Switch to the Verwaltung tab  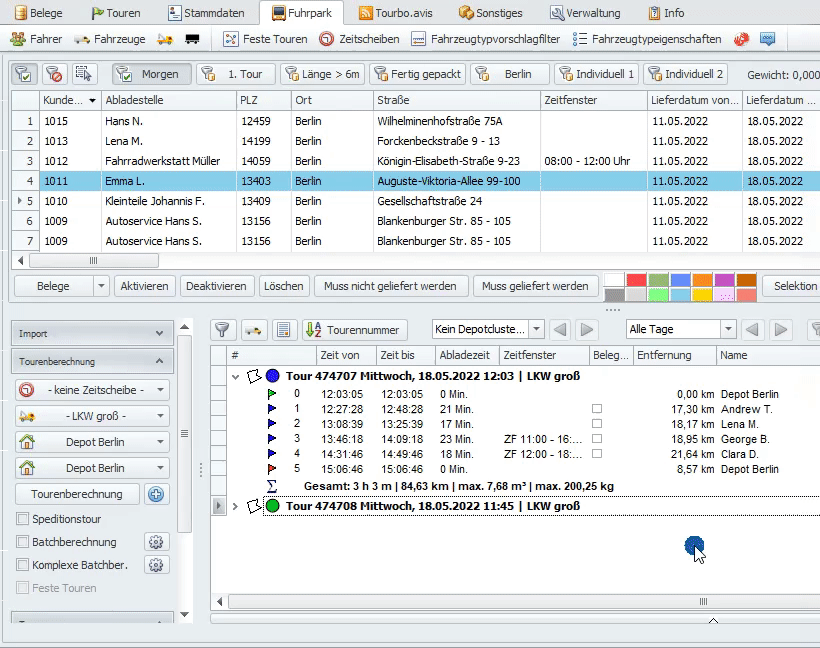click(x=585, y=13)
